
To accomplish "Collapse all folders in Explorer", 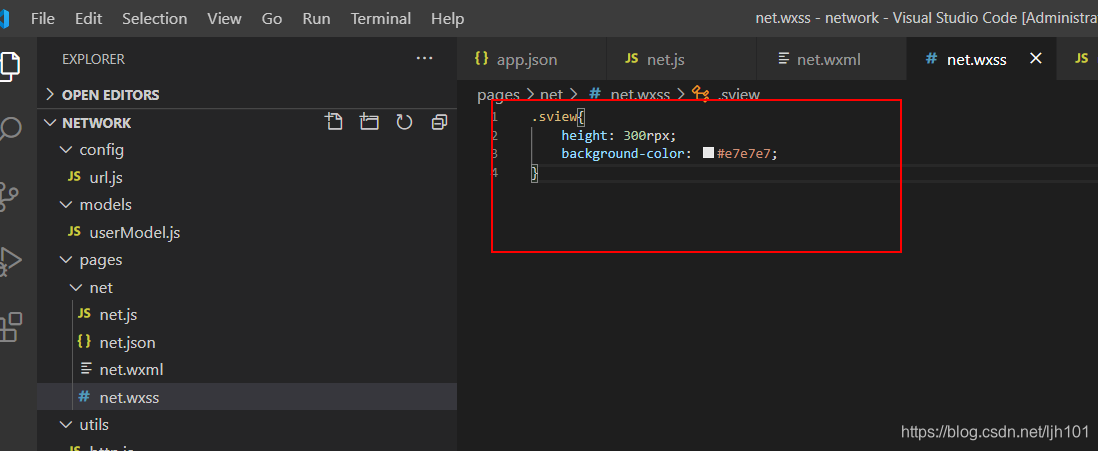I will coord(439,123).
